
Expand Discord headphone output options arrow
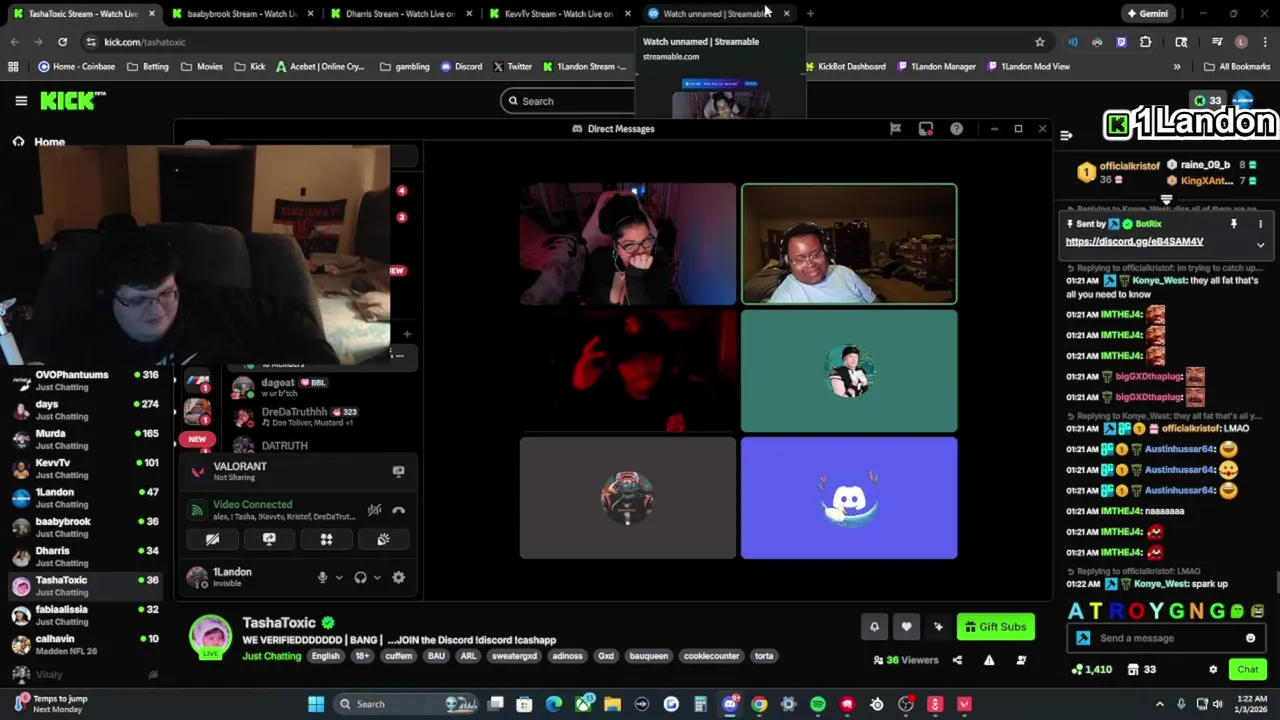coord(377,577)
